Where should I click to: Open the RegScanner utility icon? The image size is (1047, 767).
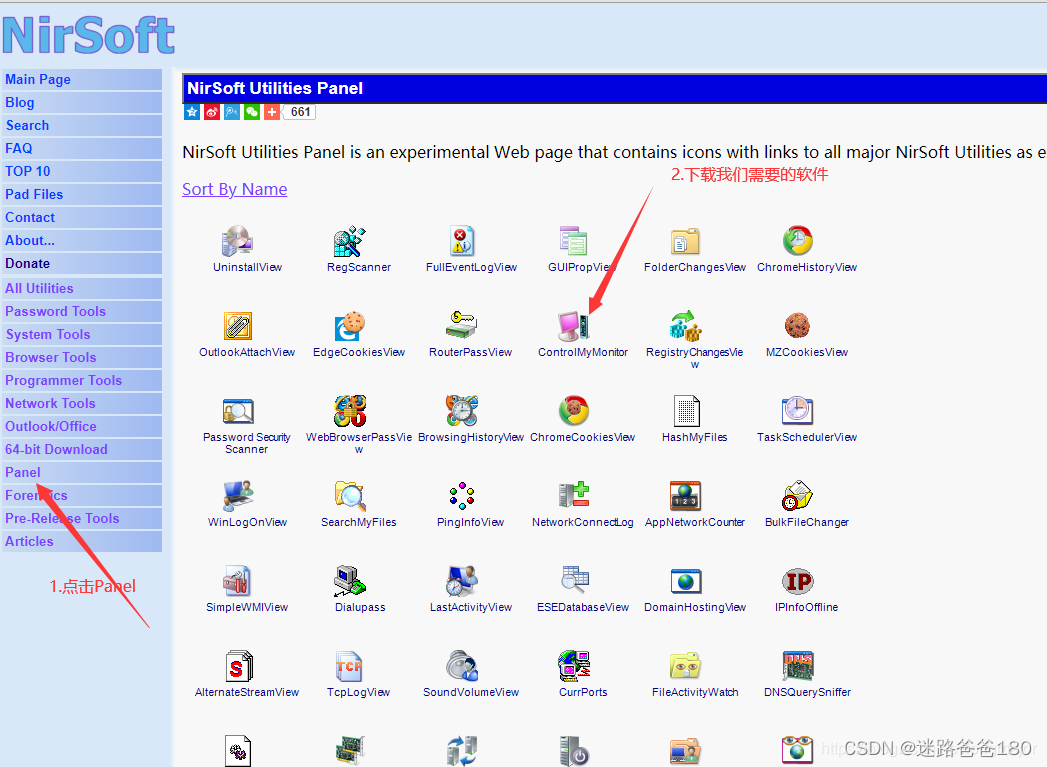click(349, 241)
